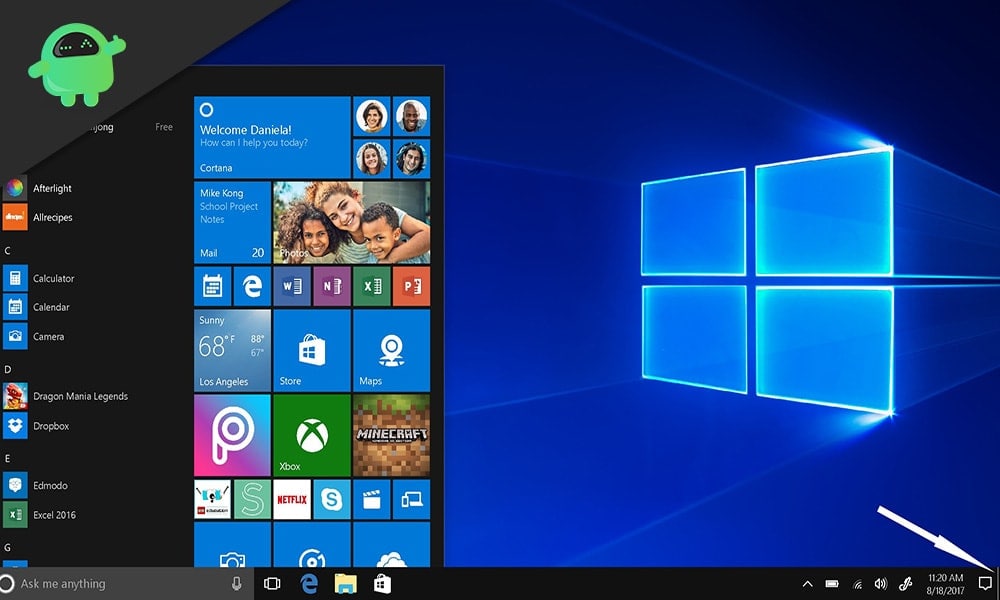Select the bottom-right contact photo tile

point(411,158)
